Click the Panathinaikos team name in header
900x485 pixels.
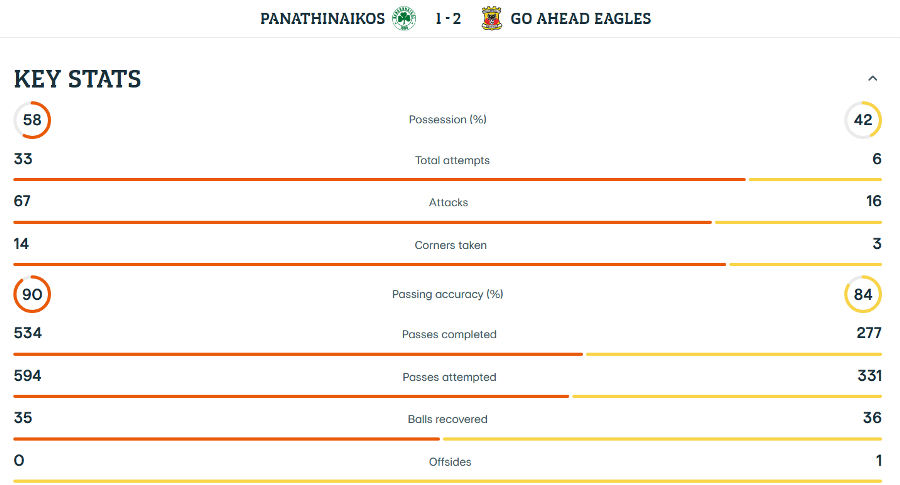point(322,19)
